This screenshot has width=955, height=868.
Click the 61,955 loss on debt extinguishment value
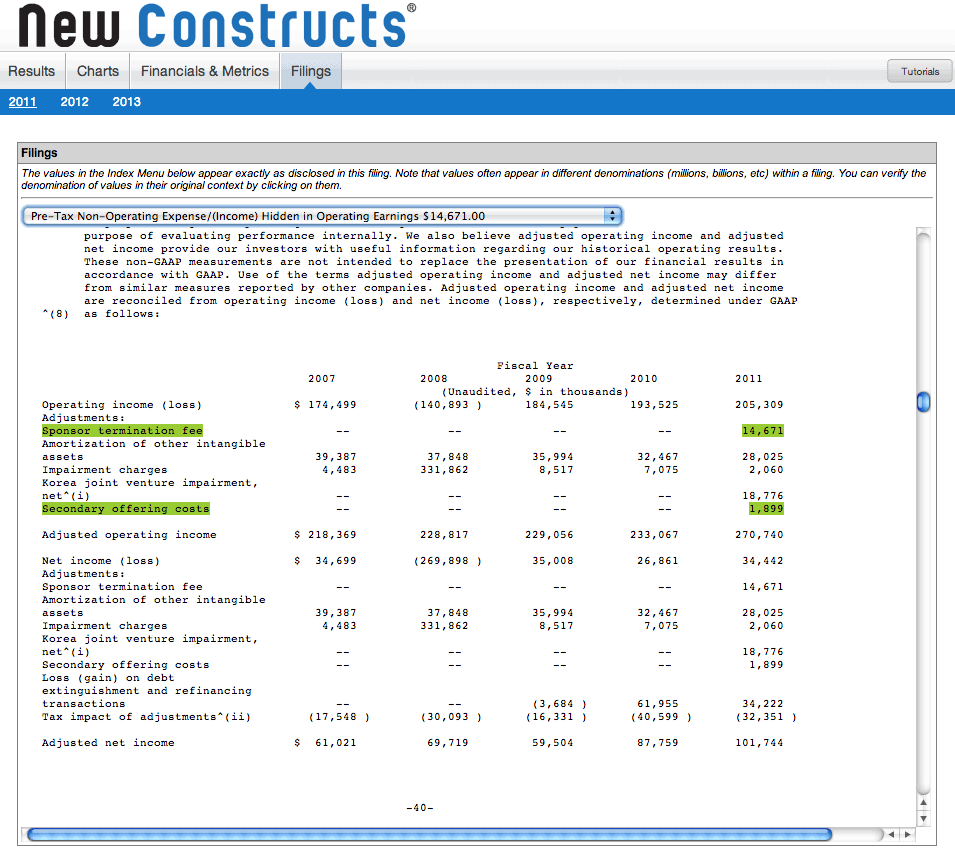658,704
